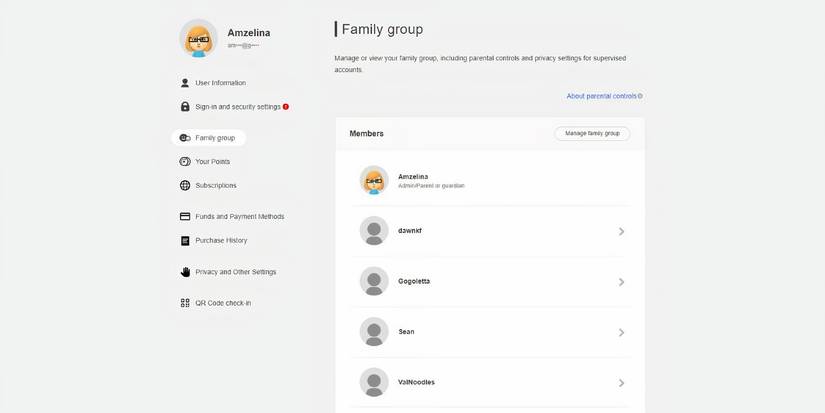Image resolution: width=825 pixels, height=413 pixels.
Task: Click the Sign-in and security lock icon
Action: [x=185, y=107]
